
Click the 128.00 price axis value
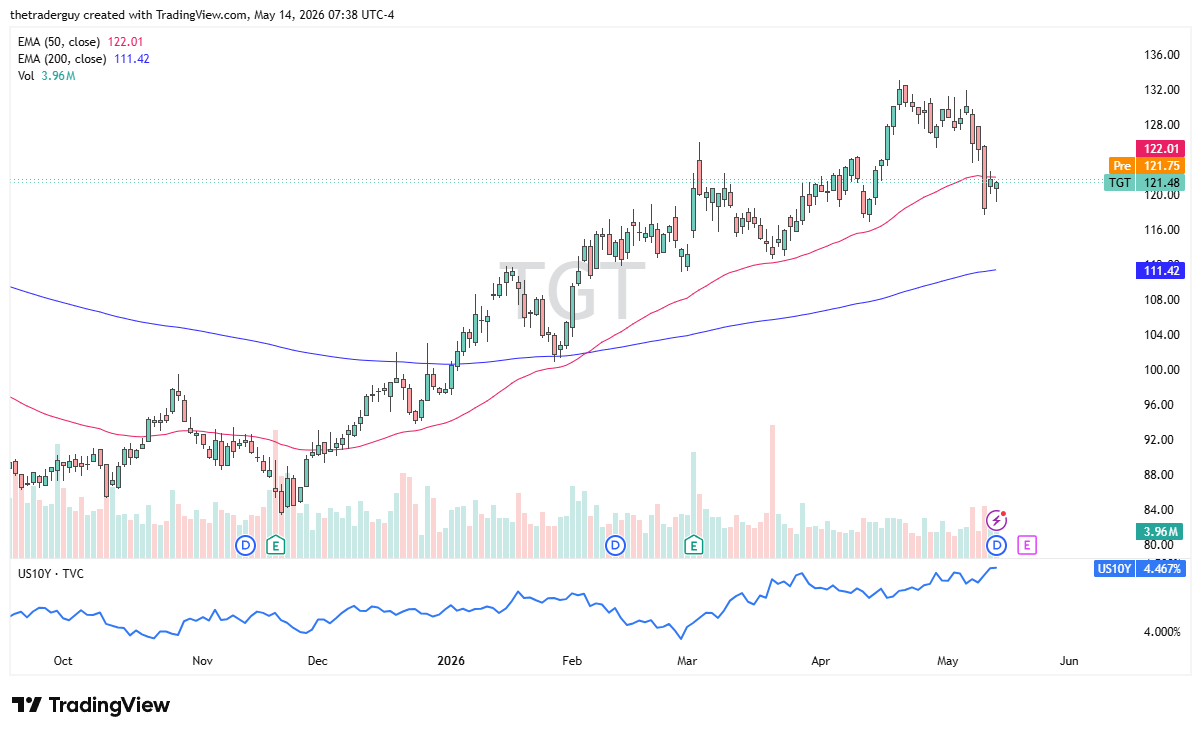(x=1162, y=125)
